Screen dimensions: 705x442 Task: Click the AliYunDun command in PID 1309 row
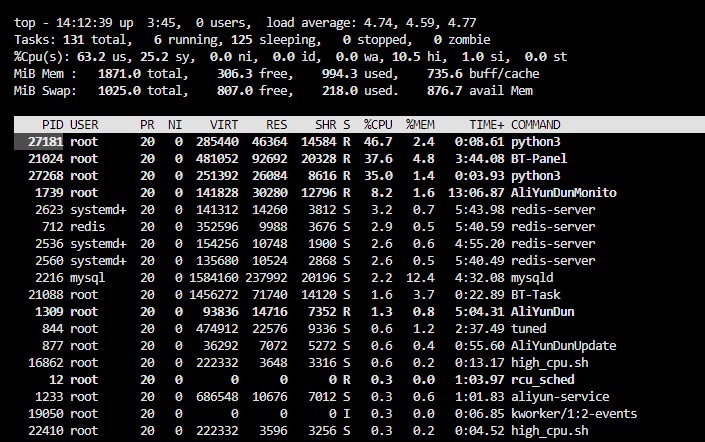tap(542, 312)
